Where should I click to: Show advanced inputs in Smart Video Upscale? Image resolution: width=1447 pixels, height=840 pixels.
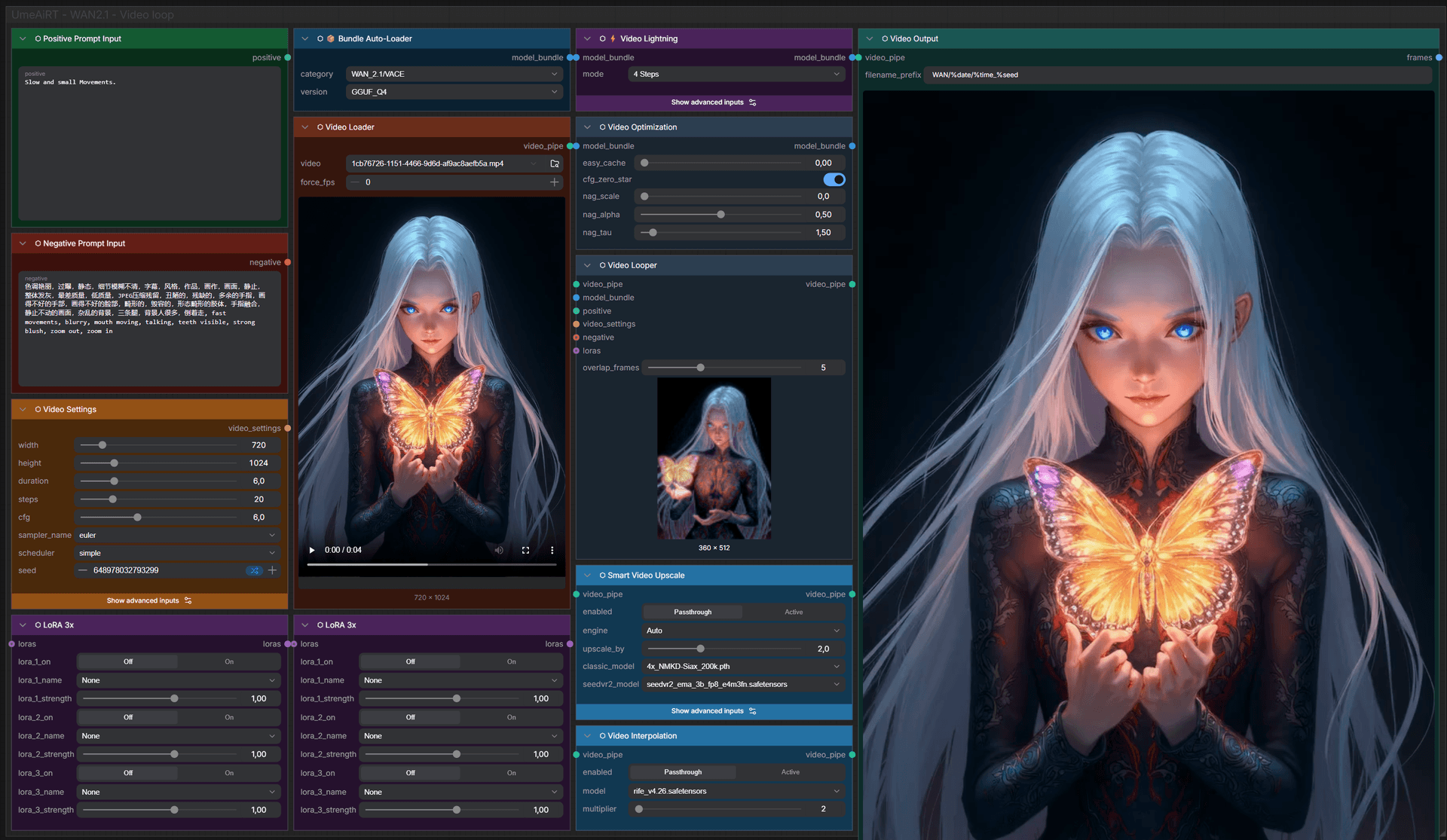[714, 711]
